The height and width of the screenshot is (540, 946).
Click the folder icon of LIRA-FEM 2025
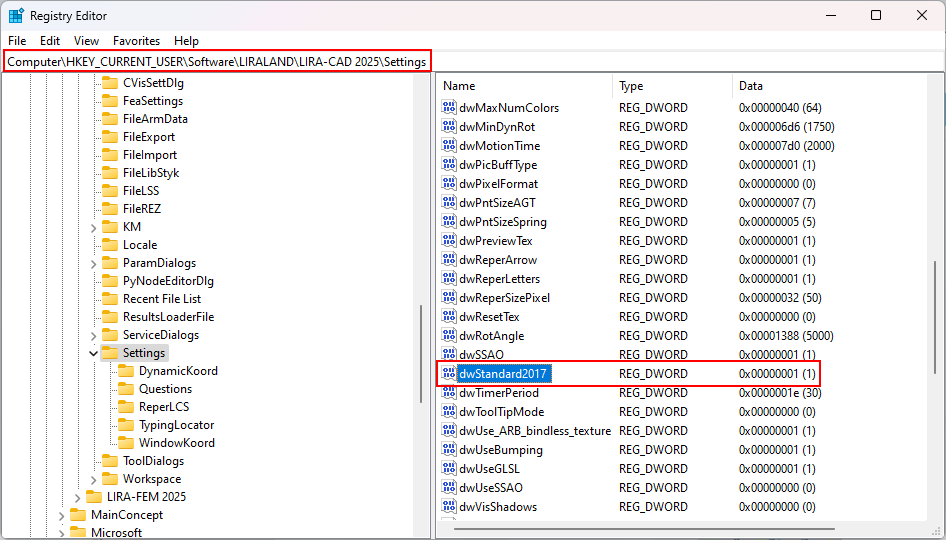94,497
